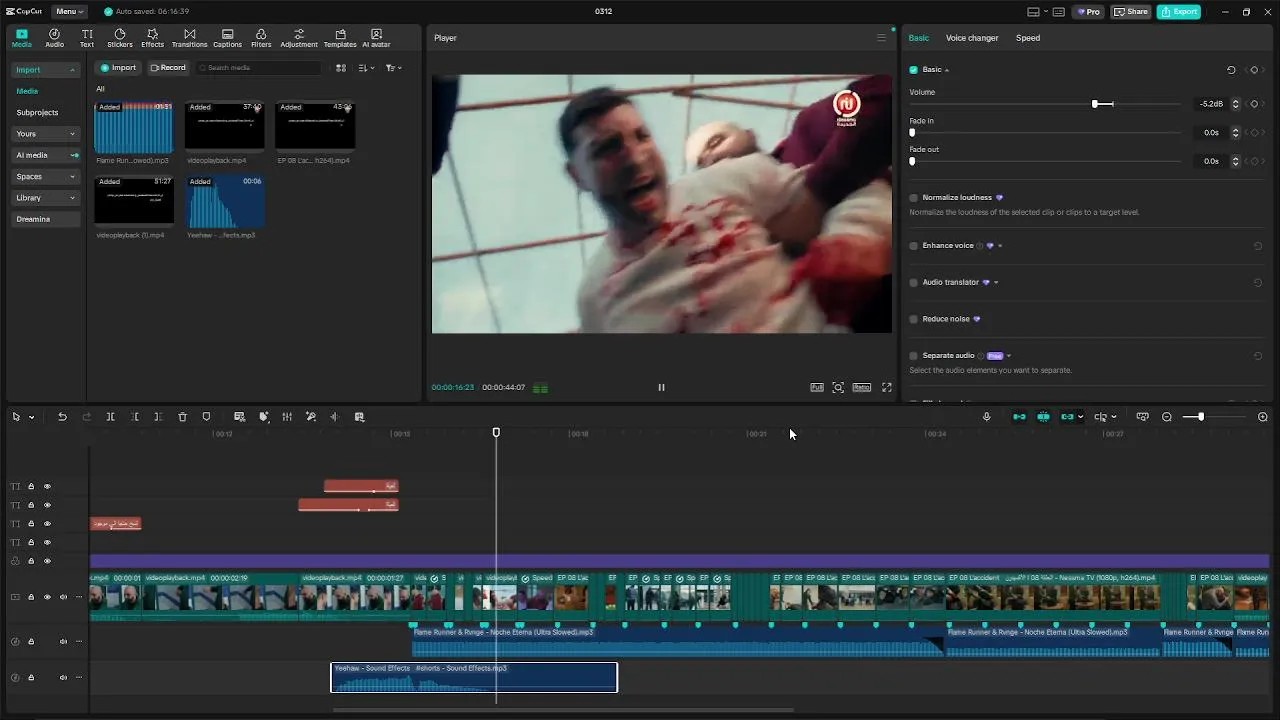Open the Text tab
The image size is (1280, 720).
pos(87,38)
